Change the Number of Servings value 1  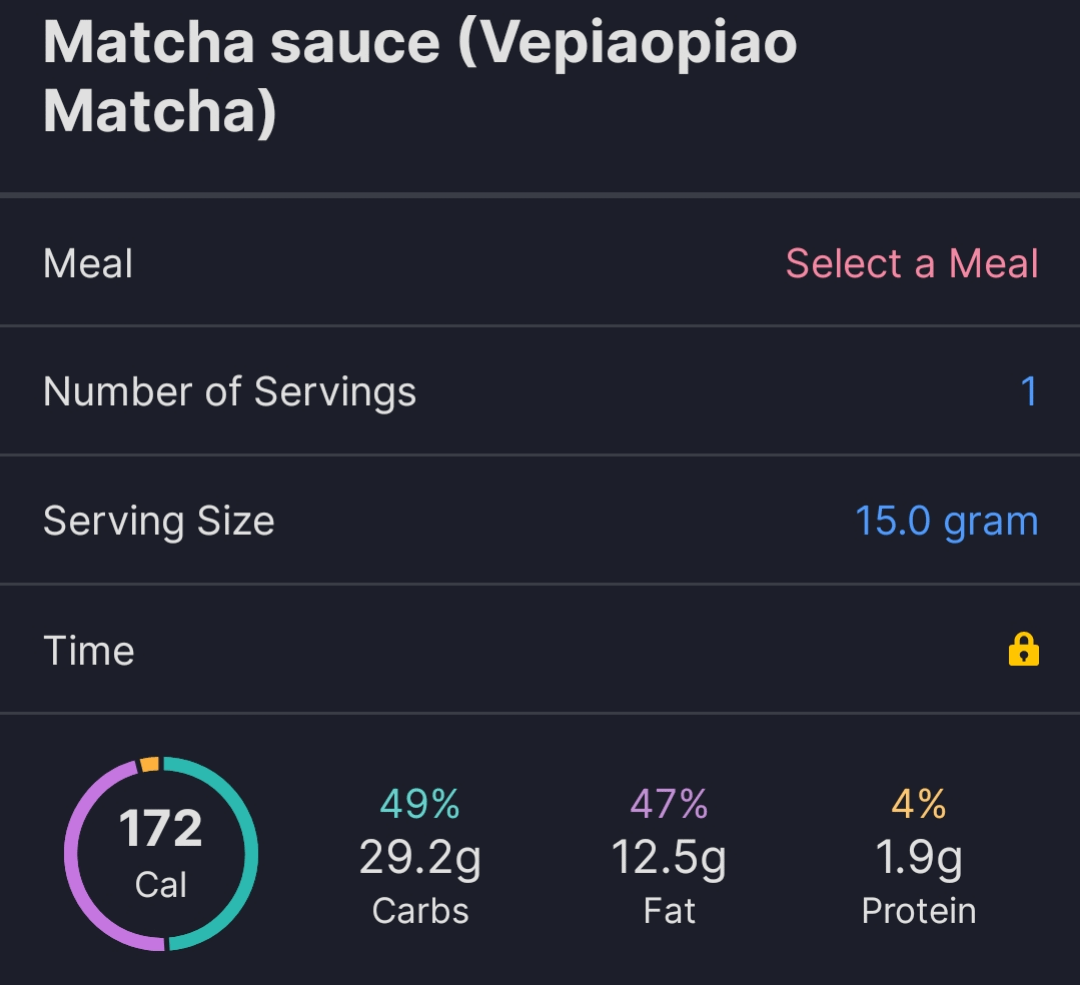point(1028,391)
